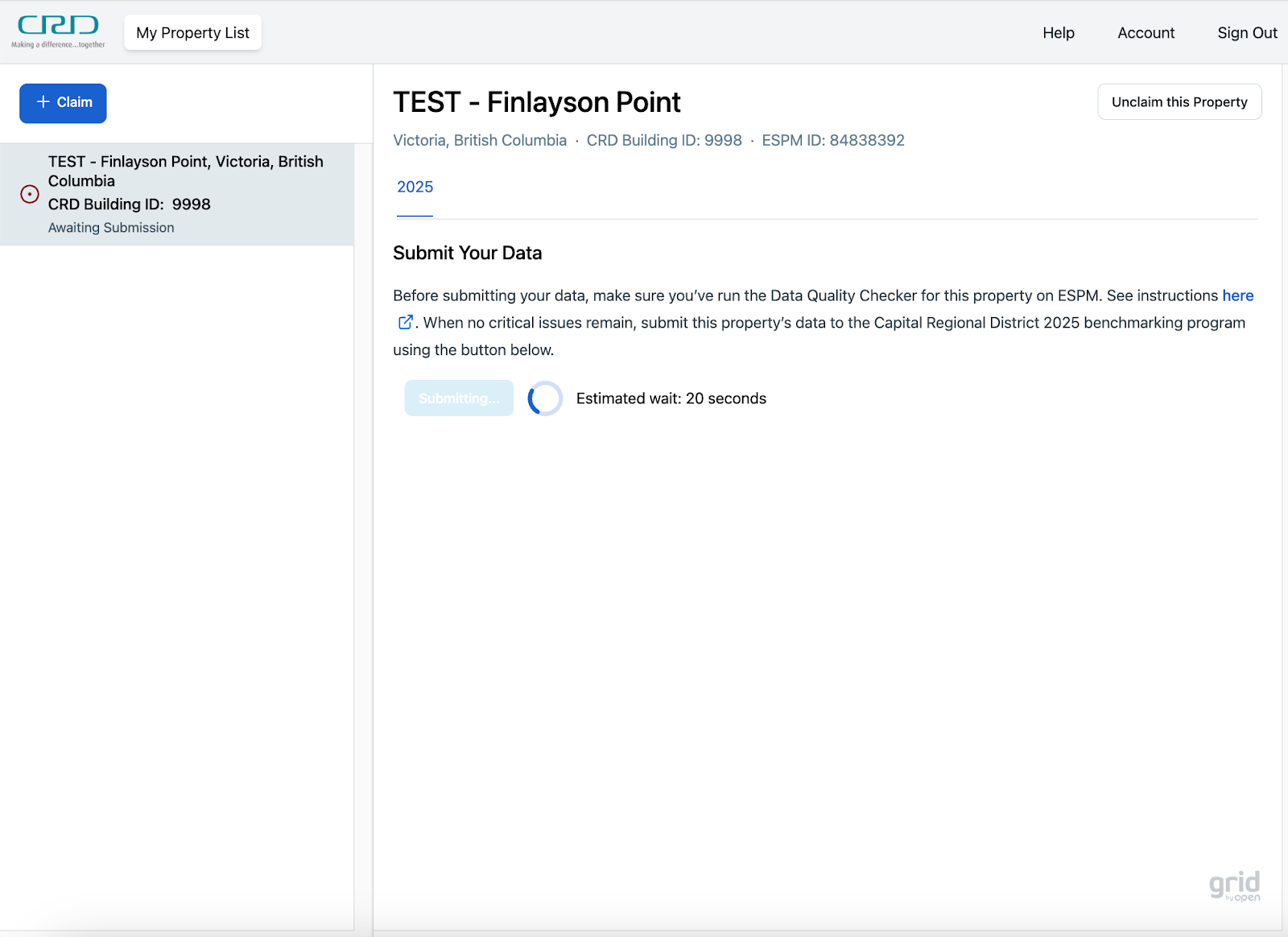Click the loading spinner beside Submitting
1288x937 pixels.
point(545,398)
